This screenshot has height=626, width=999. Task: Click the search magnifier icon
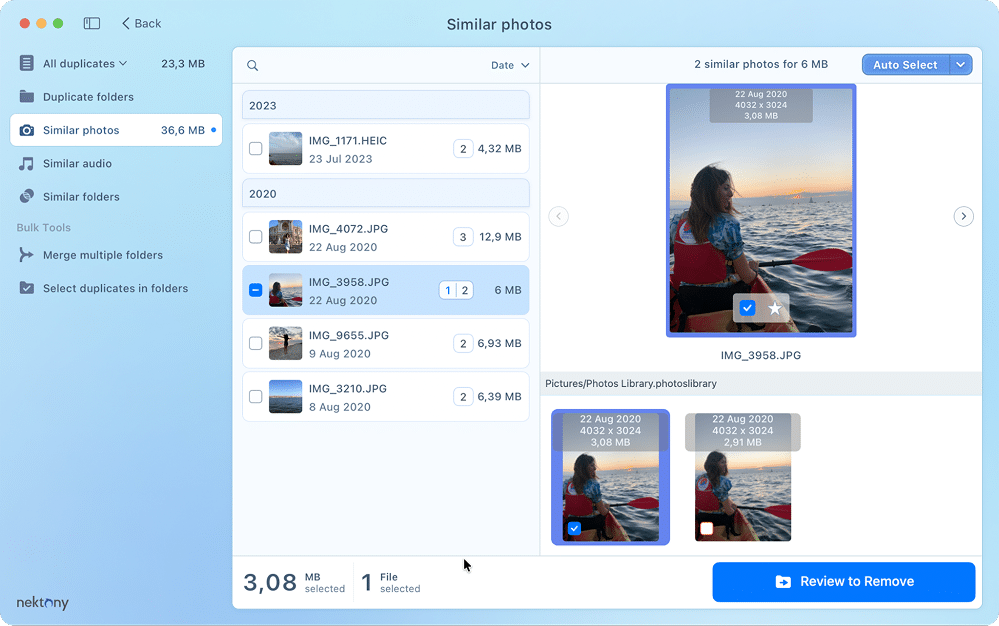(252, 64)
